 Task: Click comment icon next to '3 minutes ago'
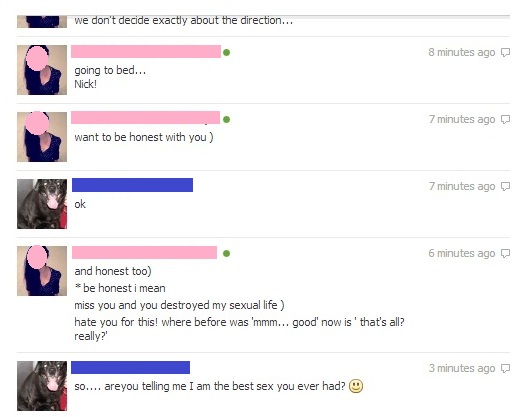pyautogui.click(x=506, y=369)
